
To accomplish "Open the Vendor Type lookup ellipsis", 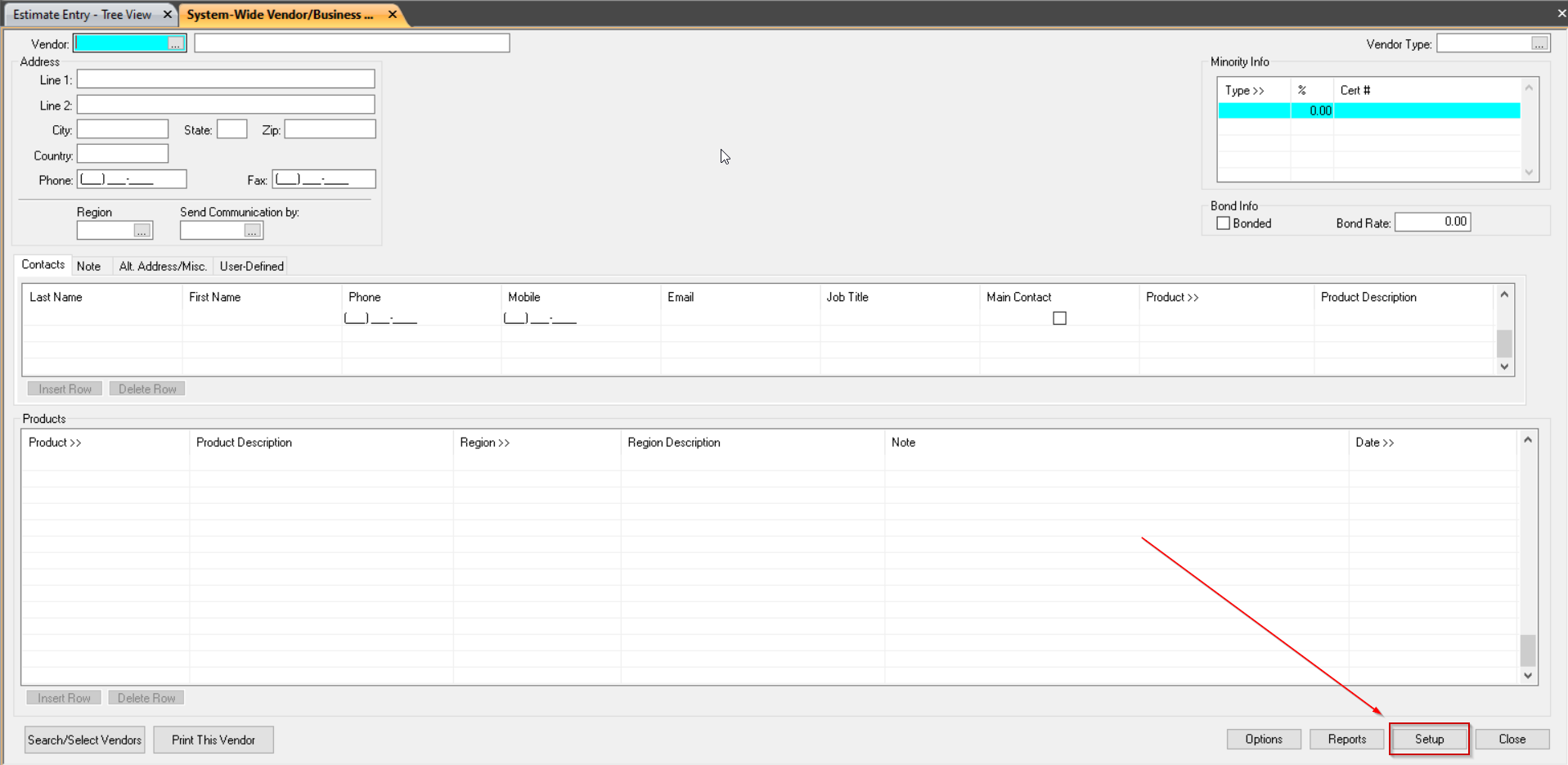I will [x=1541, y=43].
